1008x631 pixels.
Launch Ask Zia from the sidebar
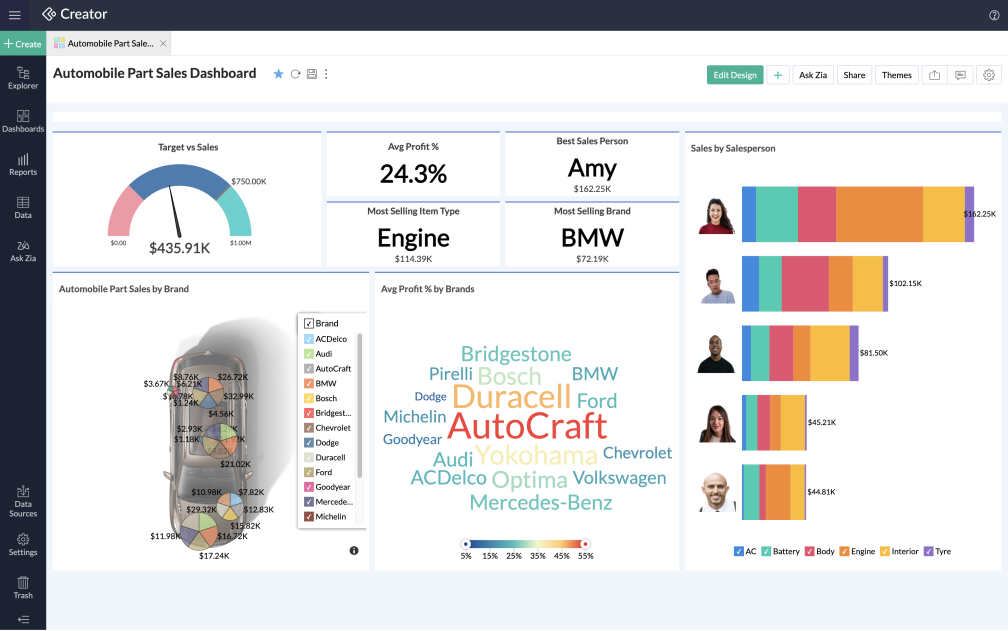coord(23,251)
